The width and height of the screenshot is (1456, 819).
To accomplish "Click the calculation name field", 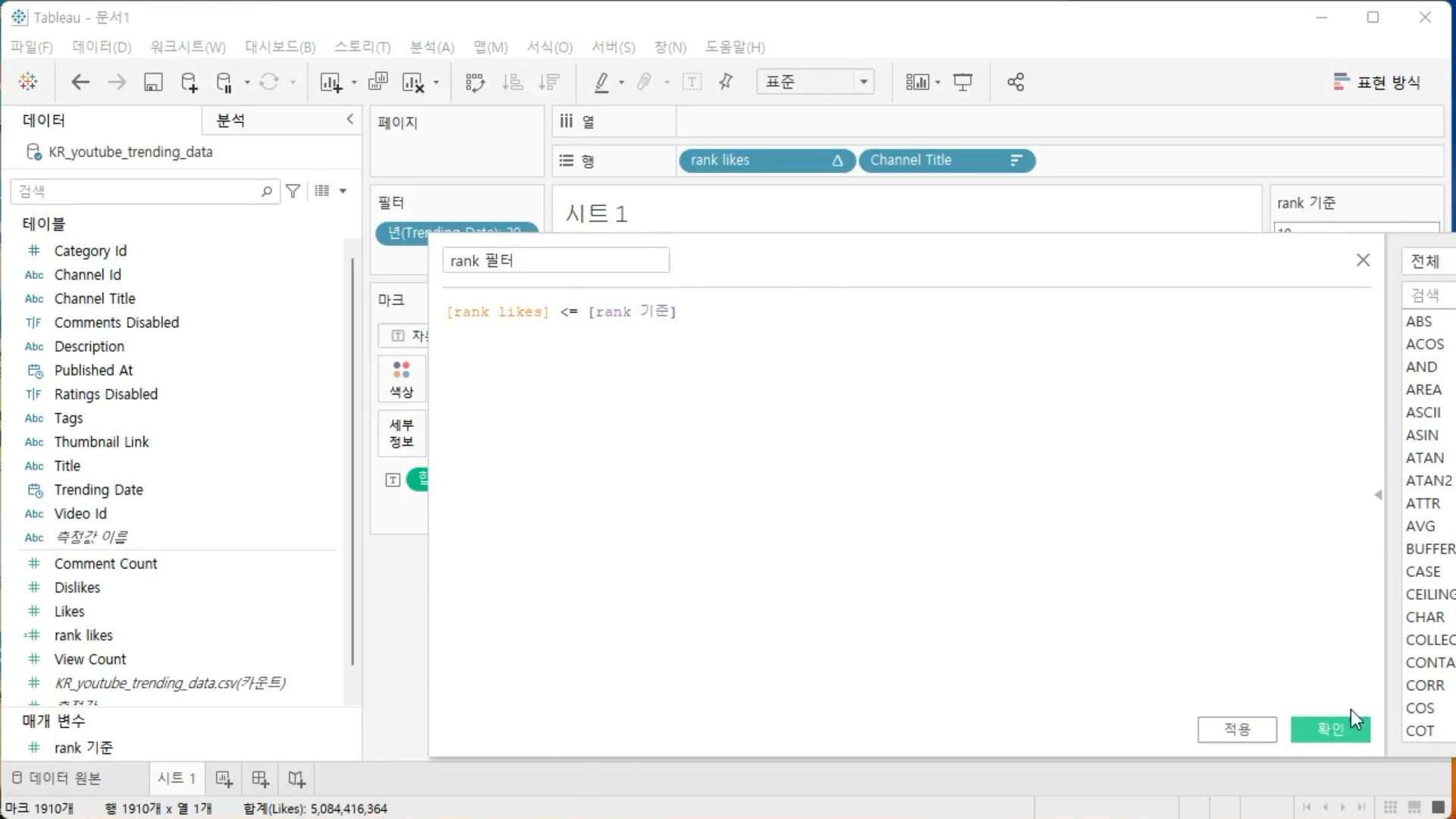I will pos(555,261).
